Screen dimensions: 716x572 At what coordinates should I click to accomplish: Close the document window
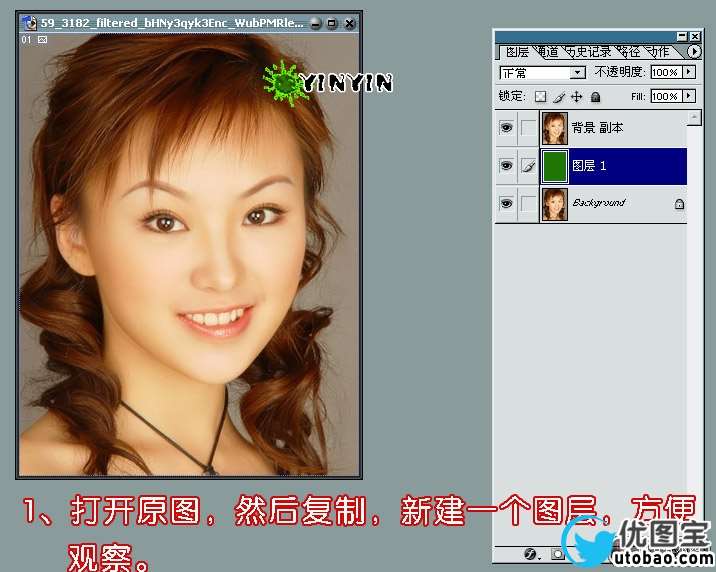(x=349, y=23)
